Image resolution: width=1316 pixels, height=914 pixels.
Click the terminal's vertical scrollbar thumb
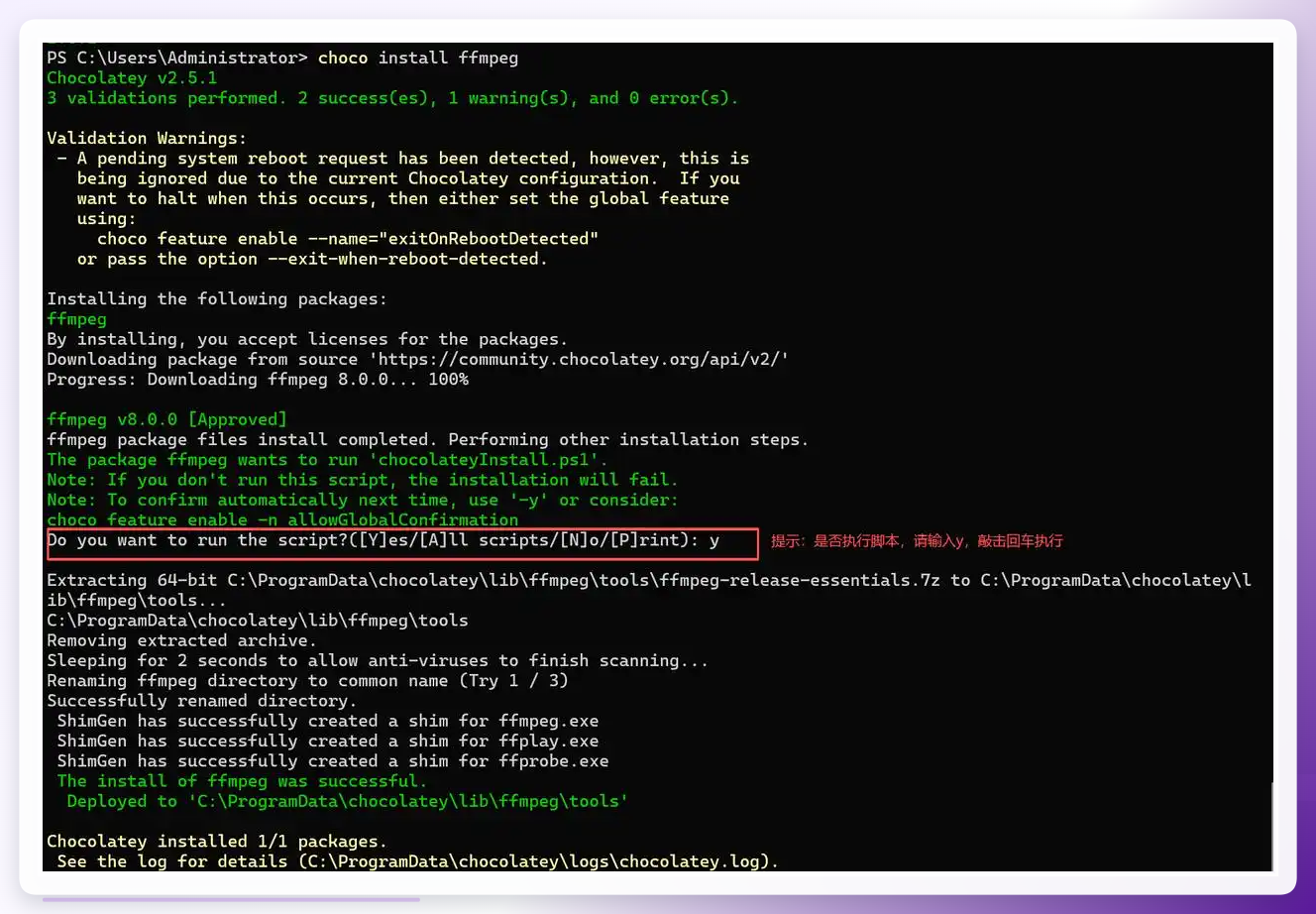tap(1272, 828)
